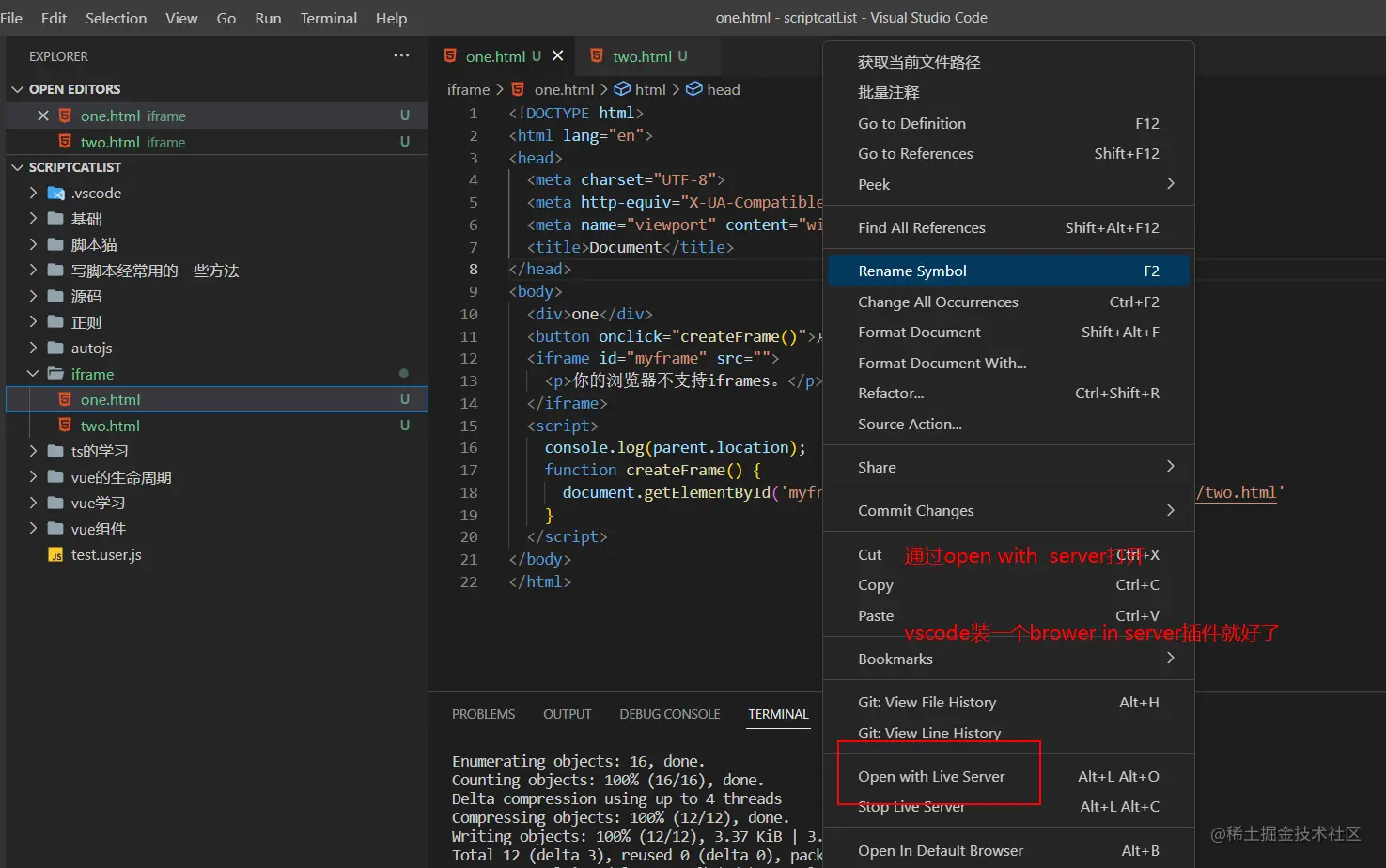This screenshot has height=868, width=1386.
Task: Click the Explorer more actions ellipsis icon
Action: click(x=401, y=56)
